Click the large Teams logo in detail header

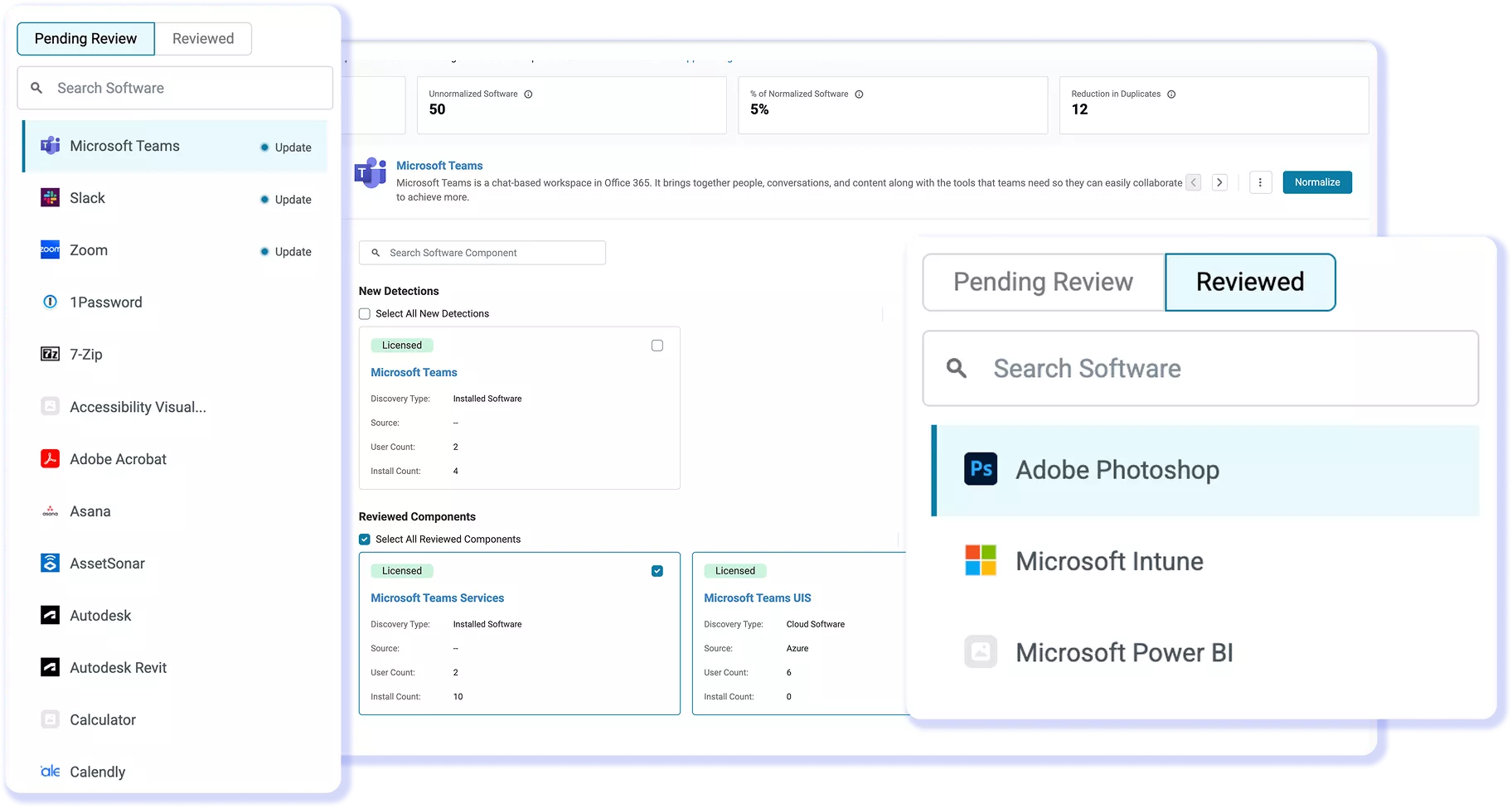pos(371,172)
